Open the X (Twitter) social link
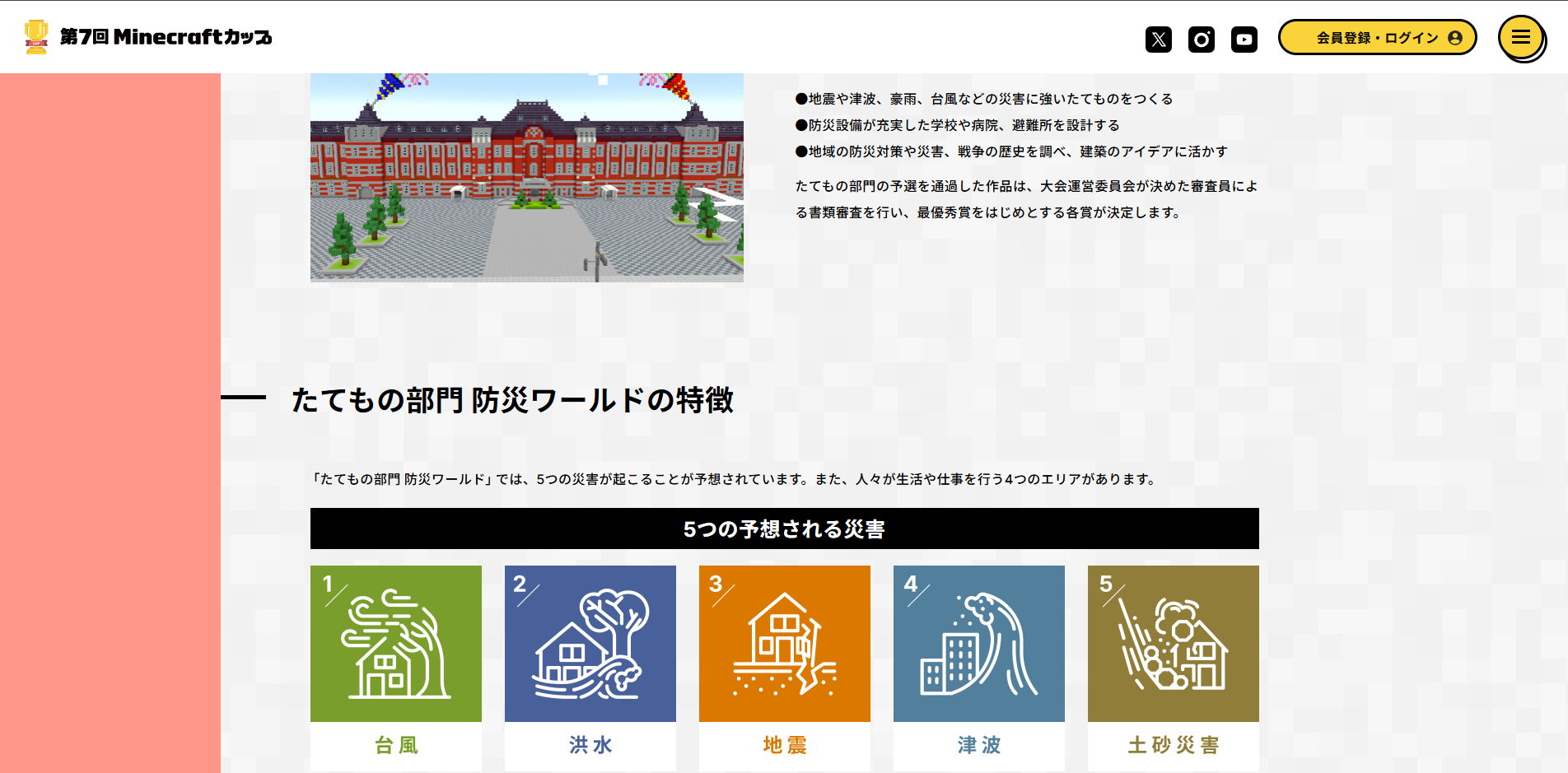Viewport: 1568px width, 773px height. click(x=1159, y=39)
